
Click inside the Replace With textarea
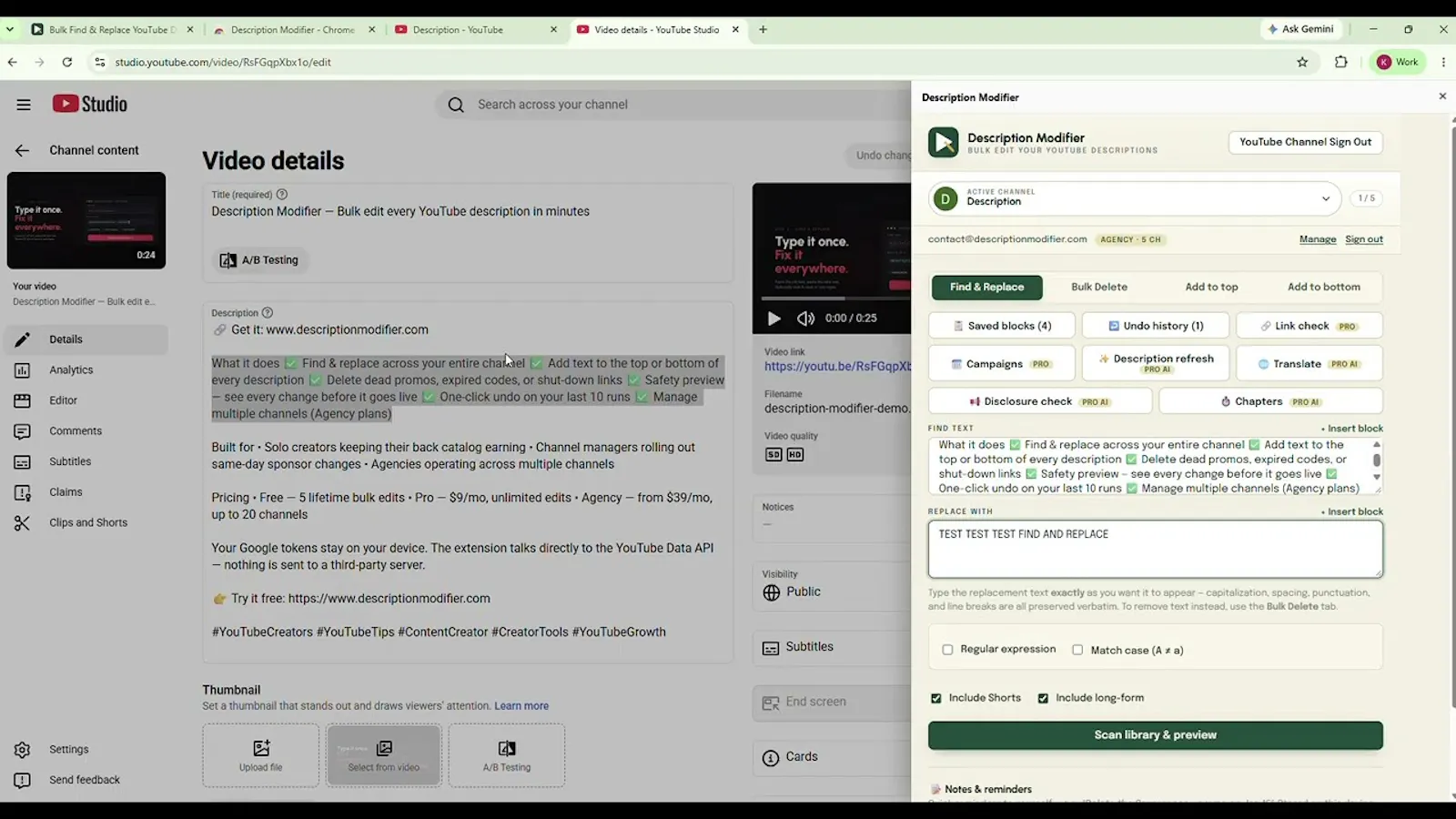coord(1156,550)
